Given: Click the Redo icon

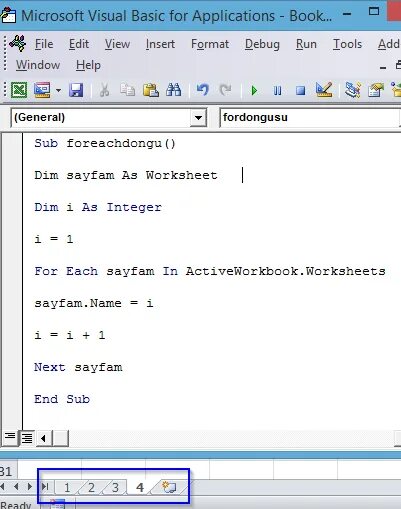Looking at the screenshot, I should coord(225,90).
